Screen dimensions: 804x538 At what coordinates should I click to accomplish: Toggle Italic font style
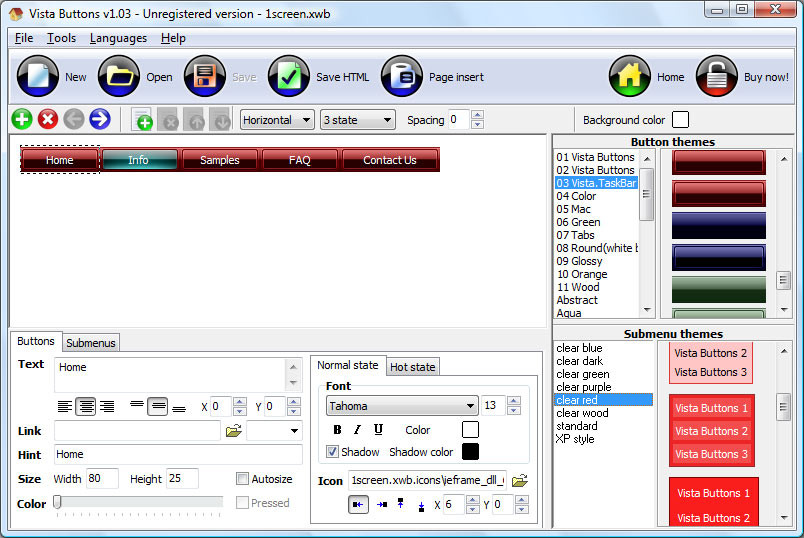coord(357,430)
